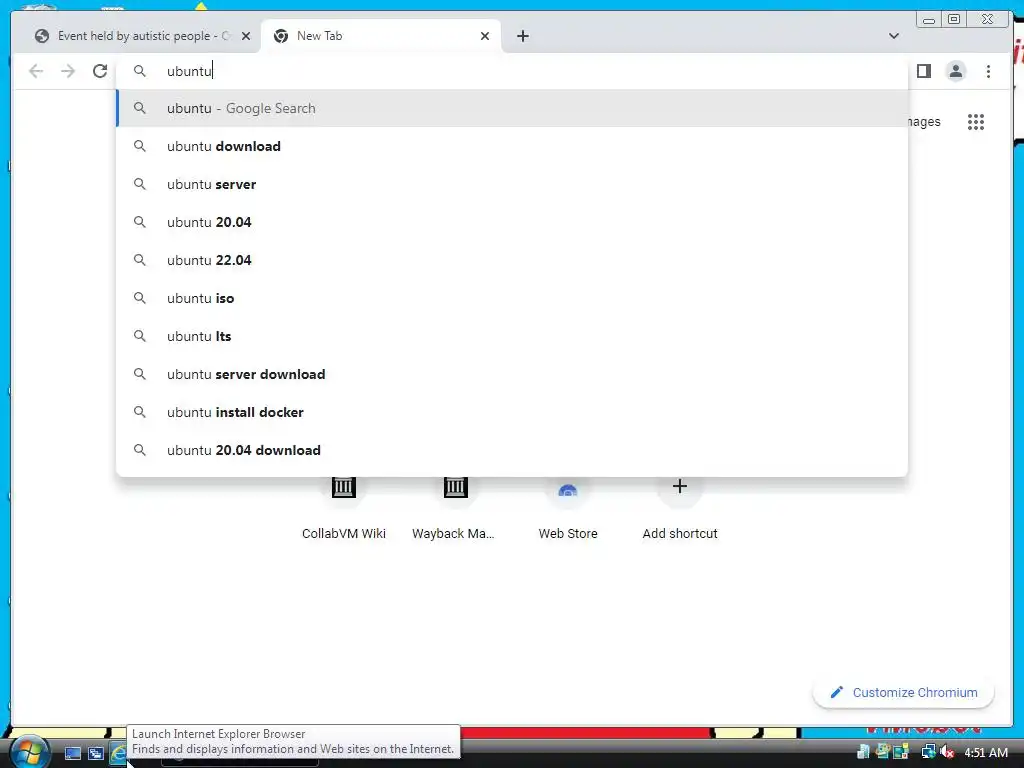Select ubuntu 20.04 download suggestion
This screenshot has width=1024, height=768.
(x=512, y=450)
